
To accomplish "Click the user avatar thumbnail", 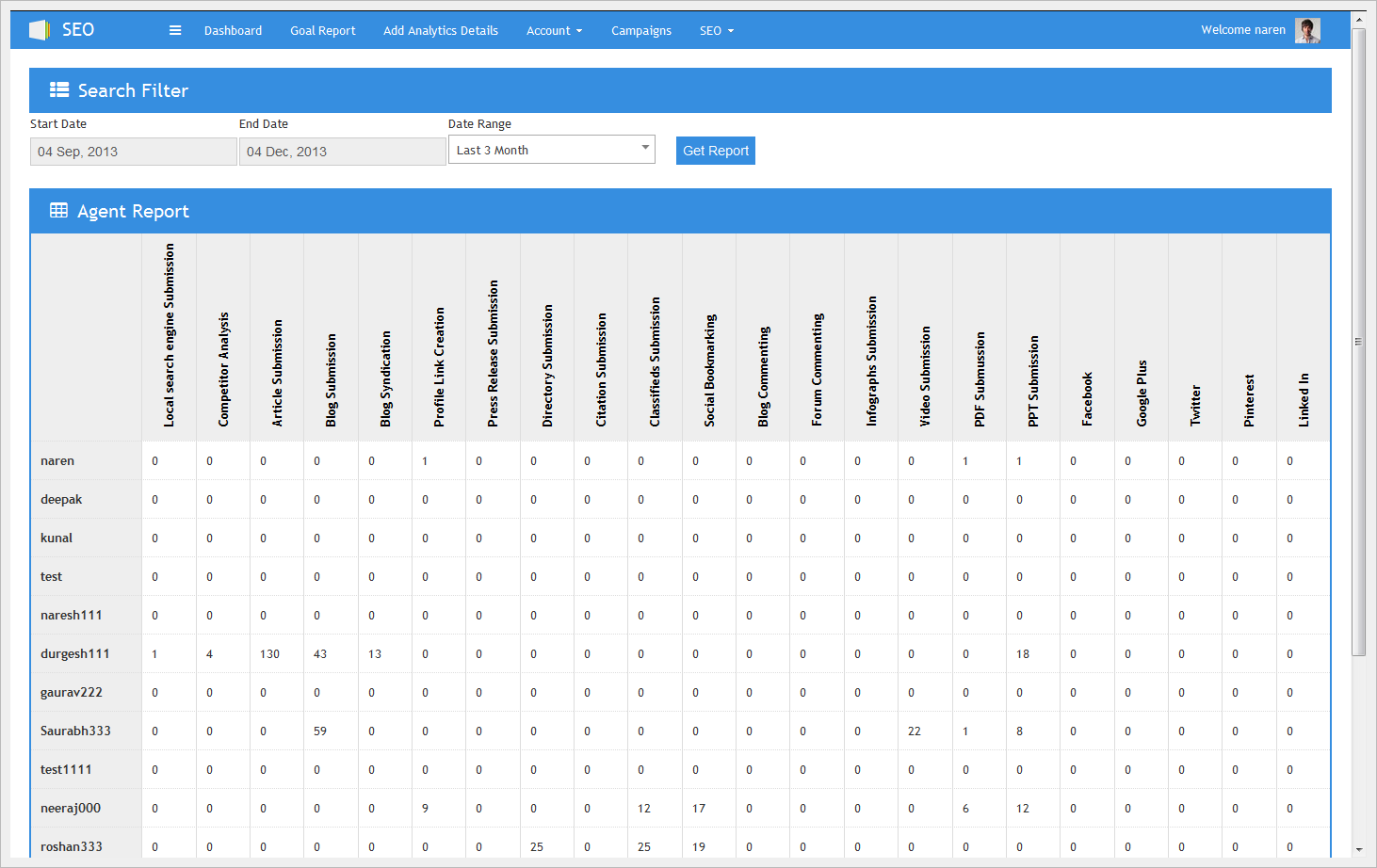I will pos(1307,30).
